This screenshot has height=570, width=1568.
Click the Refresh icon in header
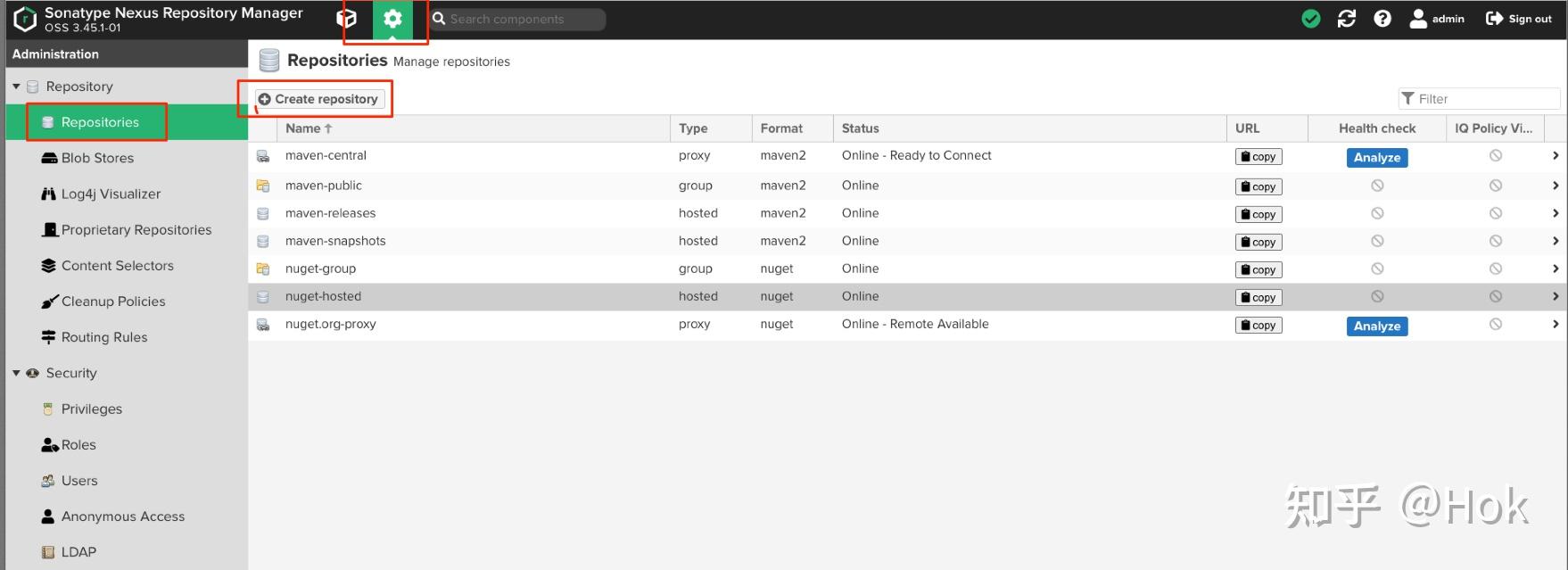(1346, 19)
